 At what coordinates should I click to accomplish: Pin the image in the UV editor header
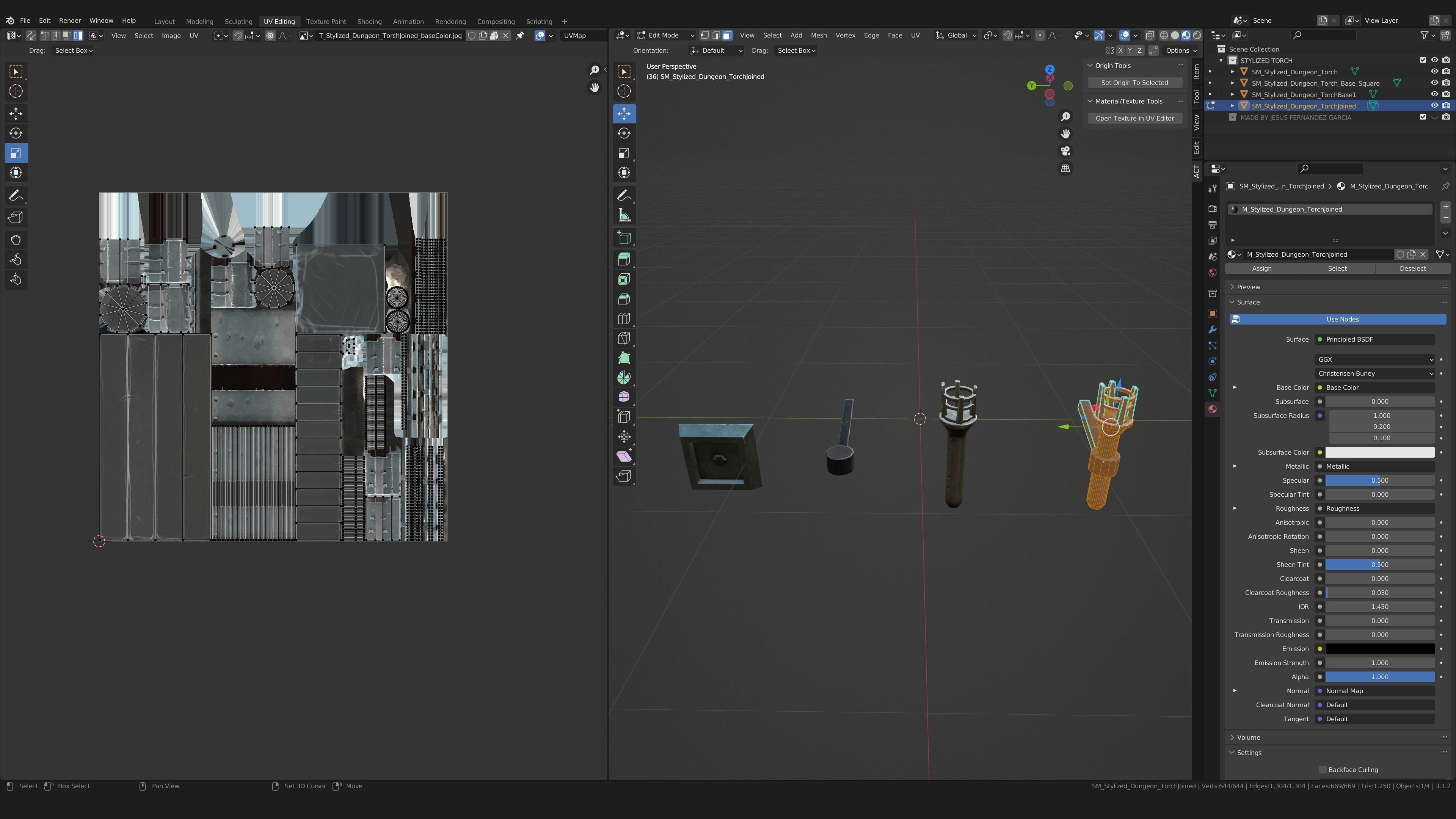[x=520, y=36]
